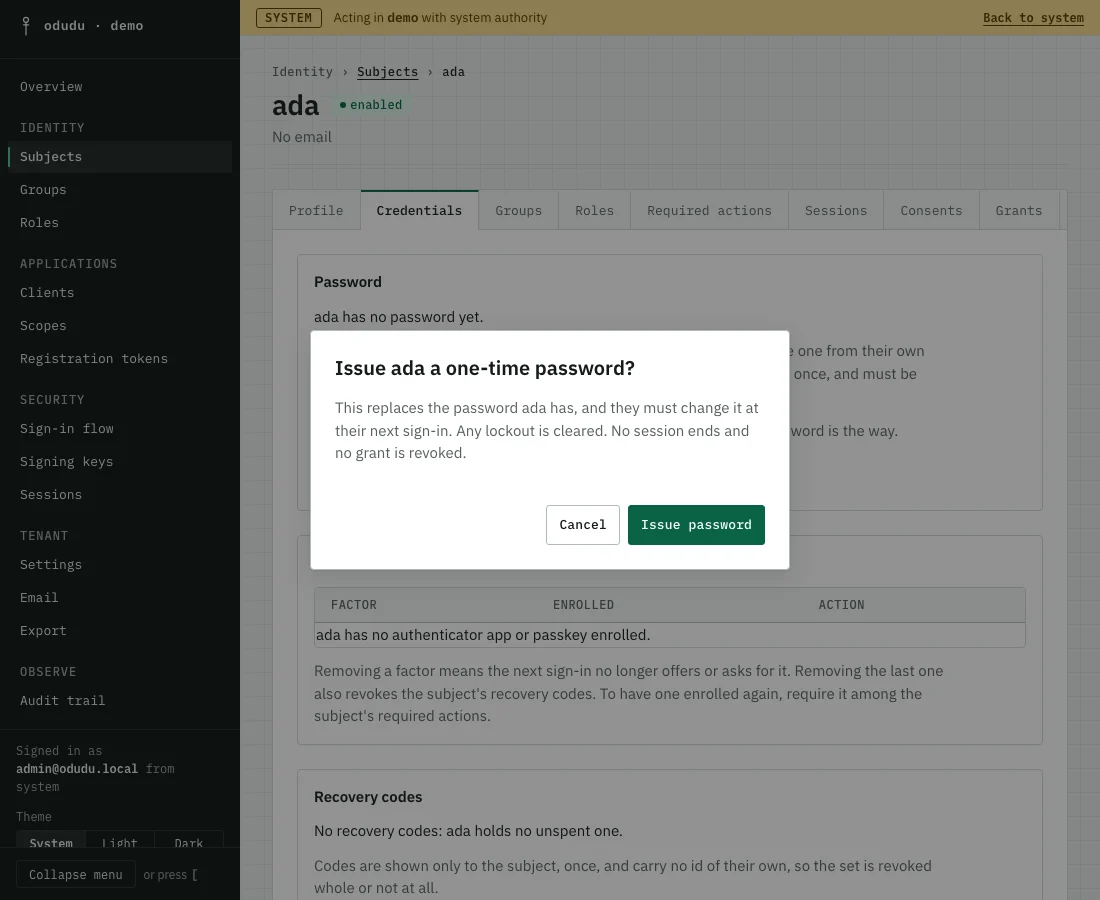Screen dimensions: 1100x900
Task: Open the Sessions tab
Action: tap(836, 210)
